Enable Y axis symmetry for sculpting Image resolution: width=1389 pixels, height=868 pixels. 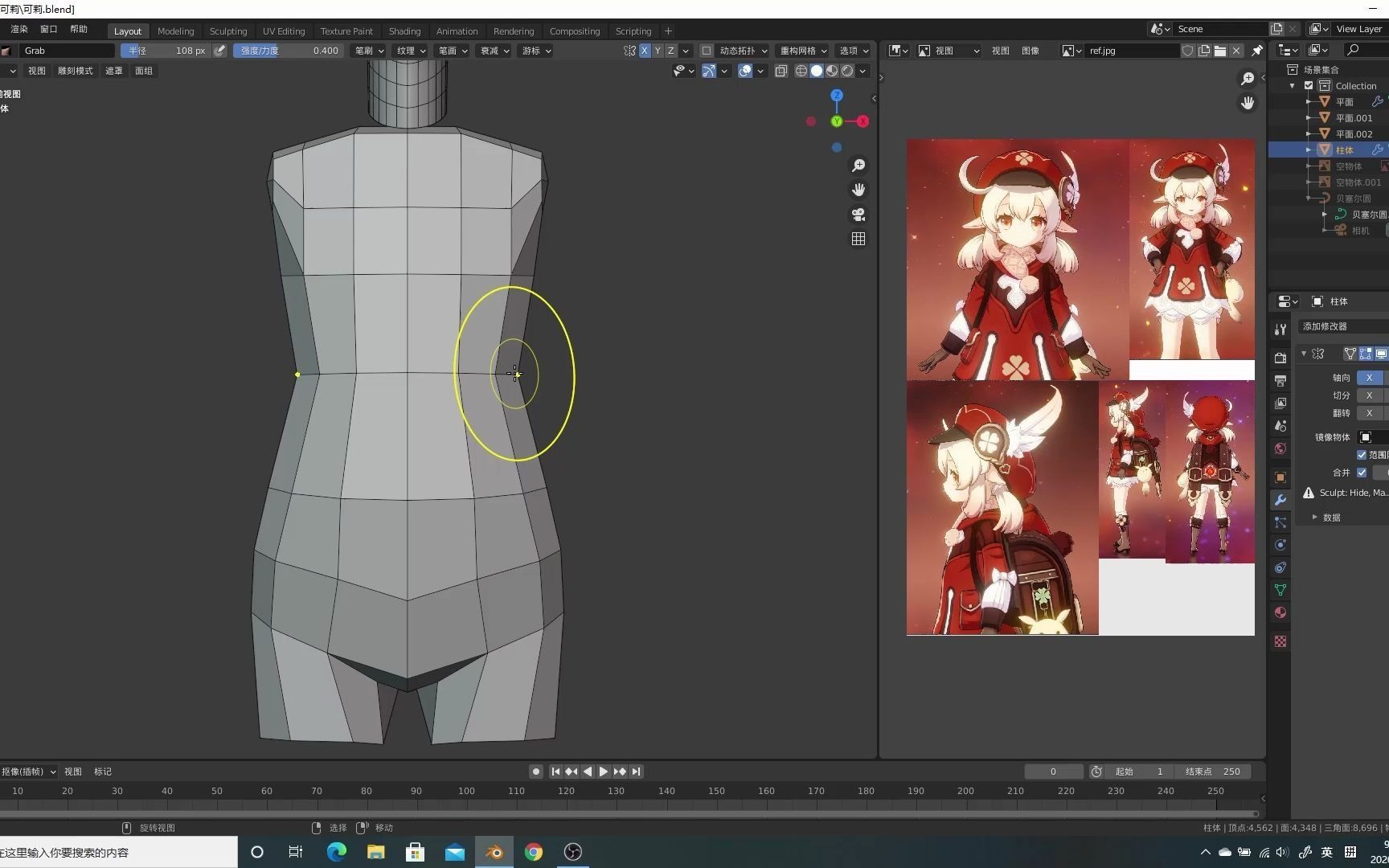pos(658,51)
